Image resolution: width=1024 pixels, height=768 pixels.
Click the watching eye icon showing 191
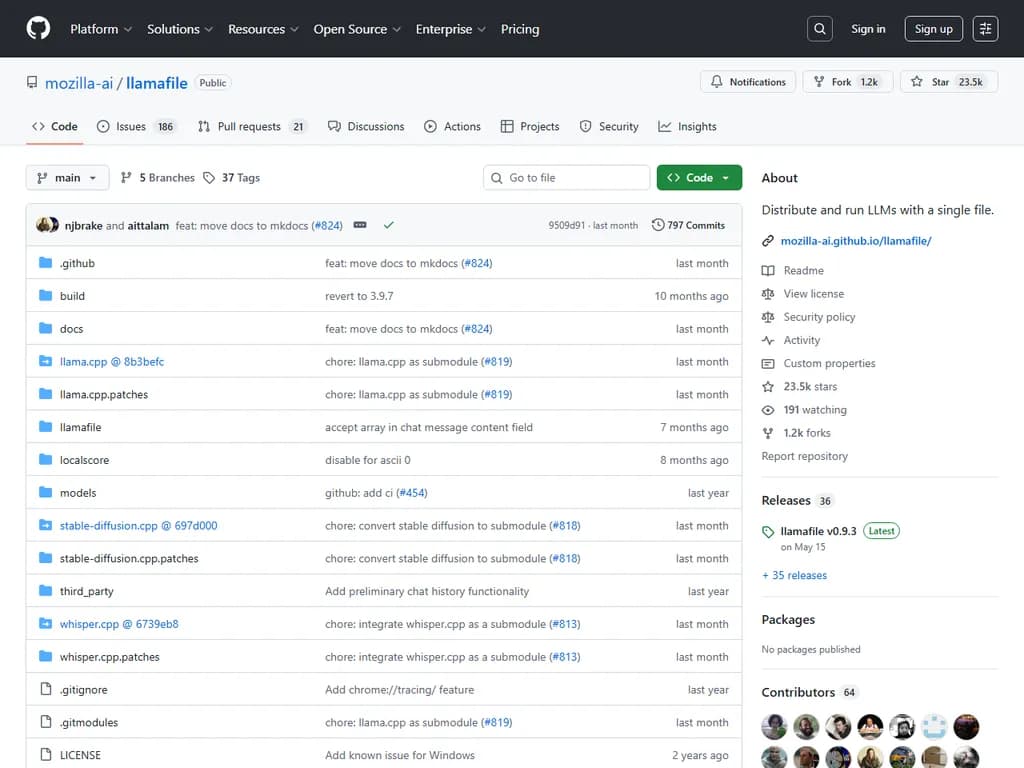tap(768, 410)
